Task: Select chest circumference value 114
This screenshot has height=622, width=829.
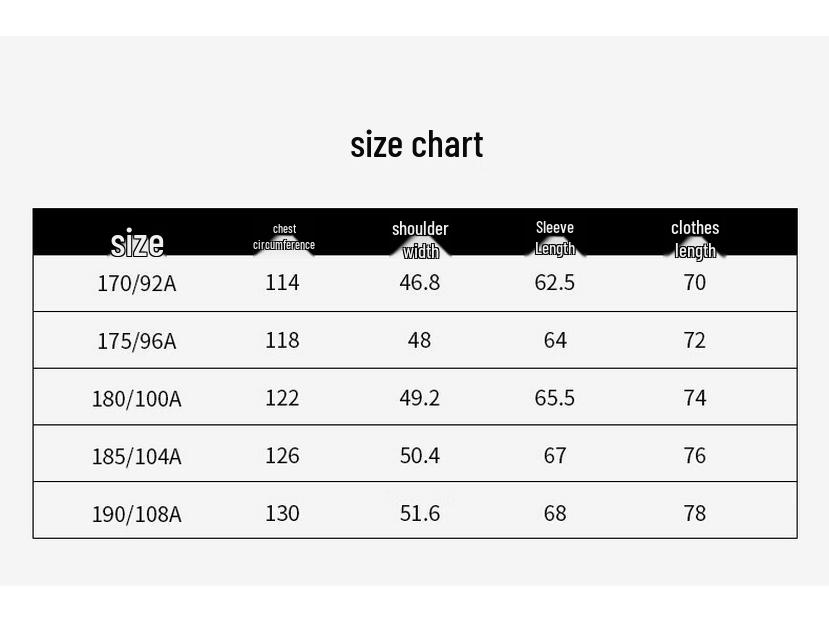Action: point(282,282)
